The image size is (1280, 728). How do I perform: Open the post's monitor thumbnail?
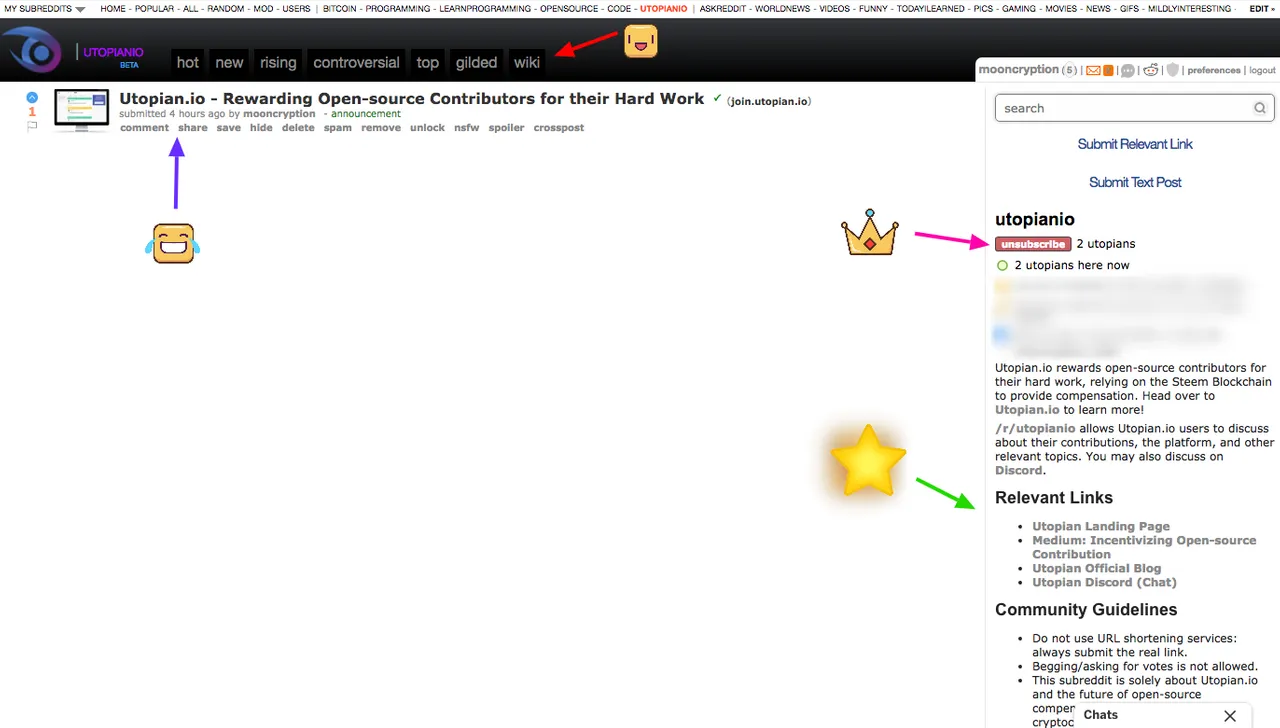coord(81,110)
